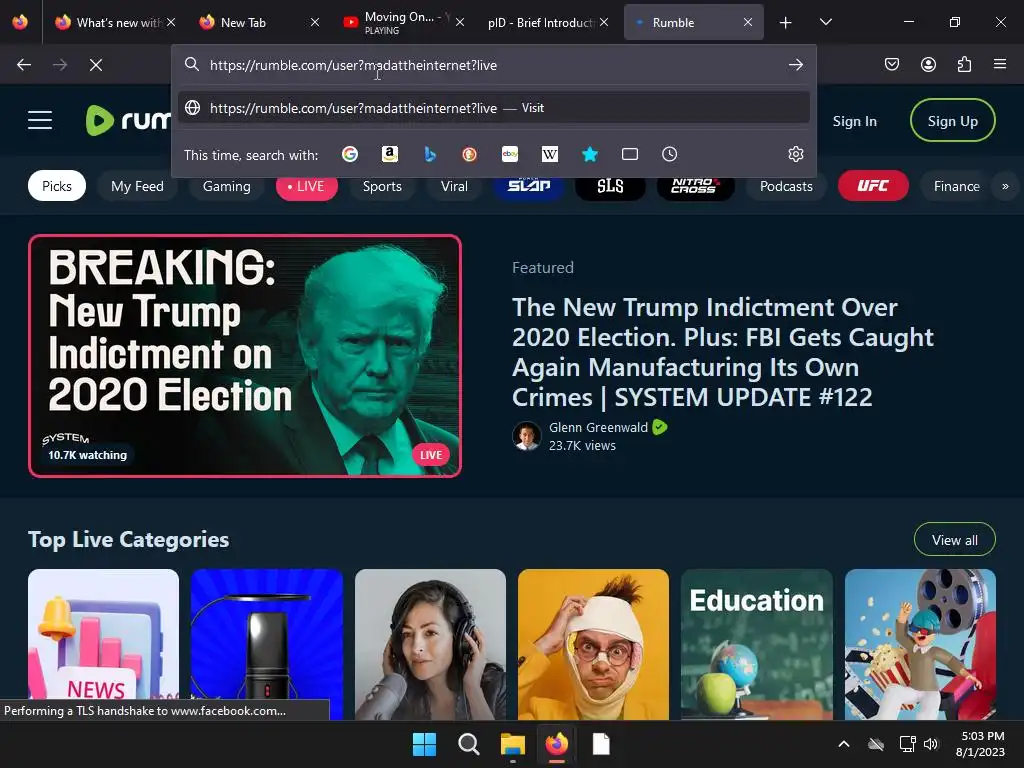Open the Power Slap channel pill
Screen dimensions: 1024x768
(x=528, y=186)
